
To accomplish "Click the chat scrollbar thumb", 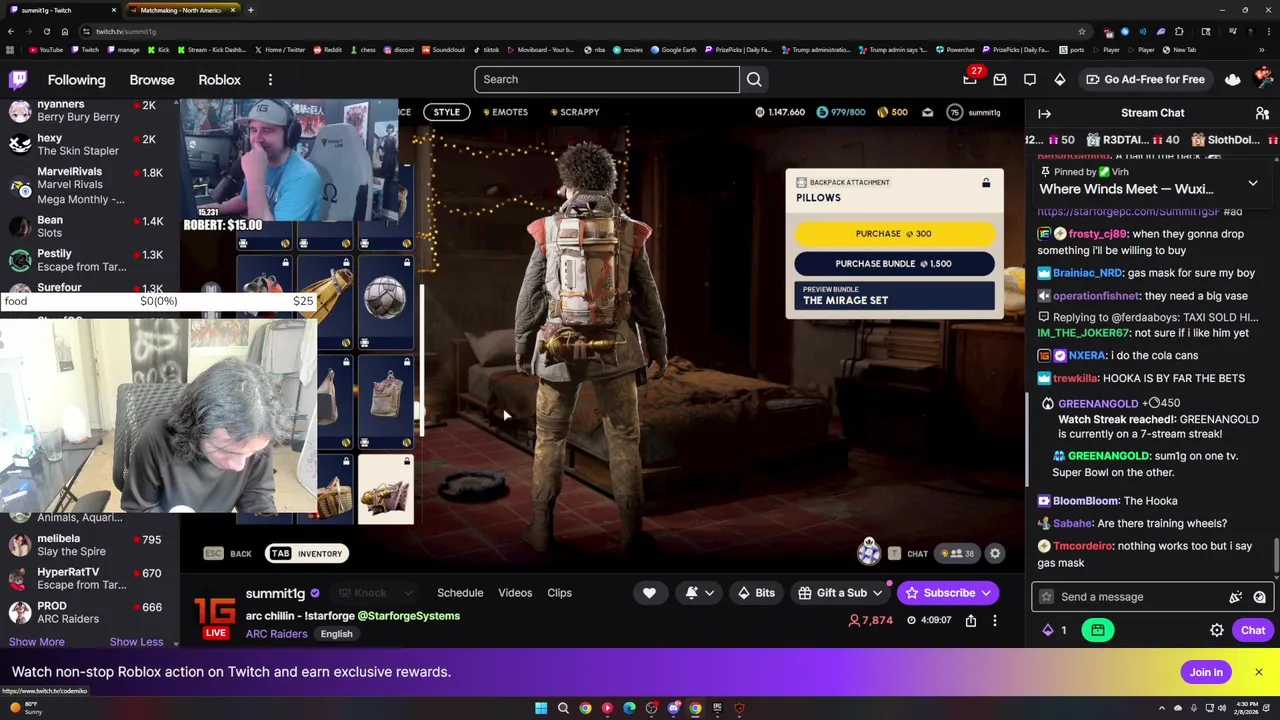I will tap(1276, 555).
